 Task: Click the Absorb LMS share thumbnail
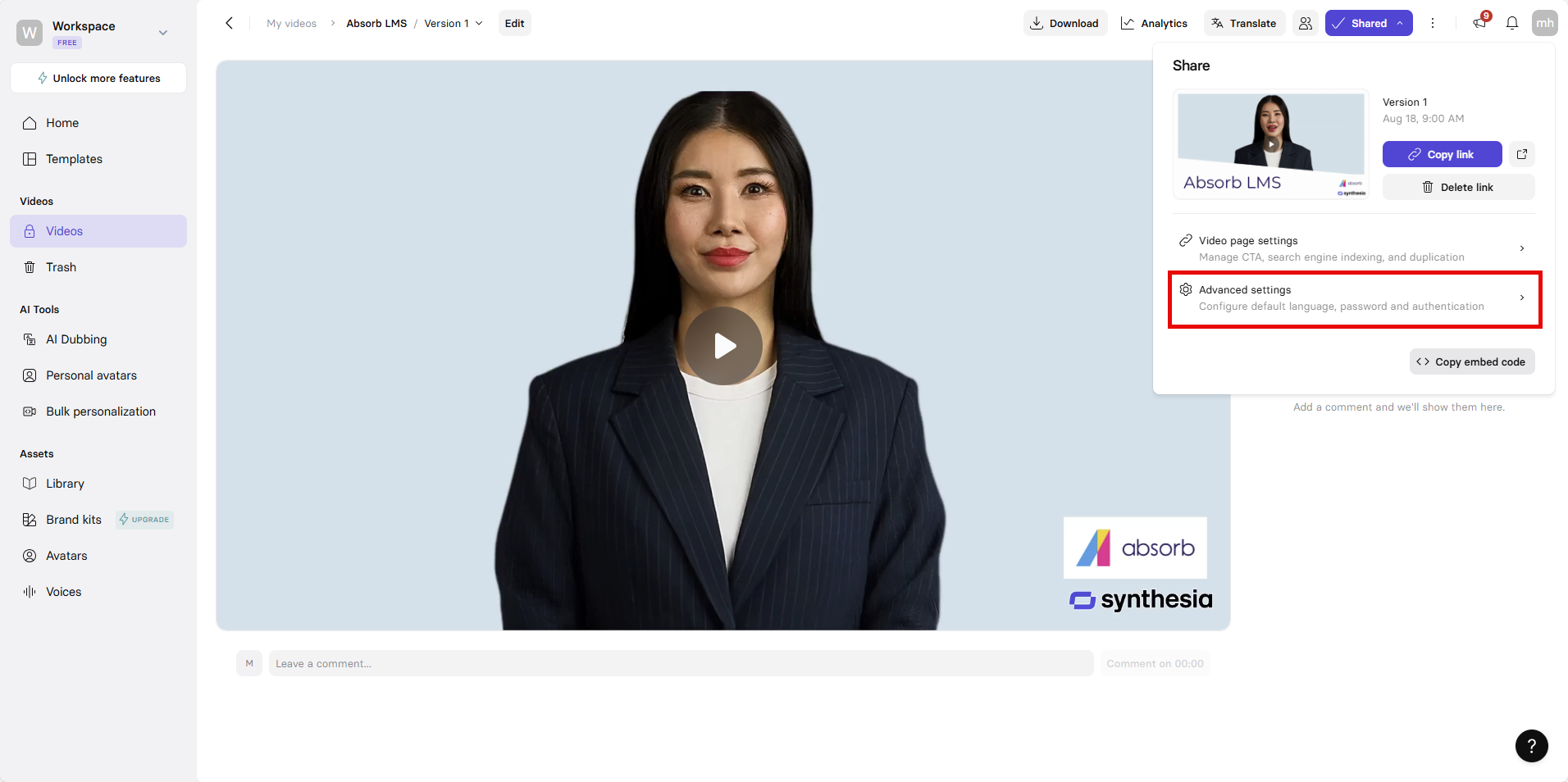[1271, 144]
